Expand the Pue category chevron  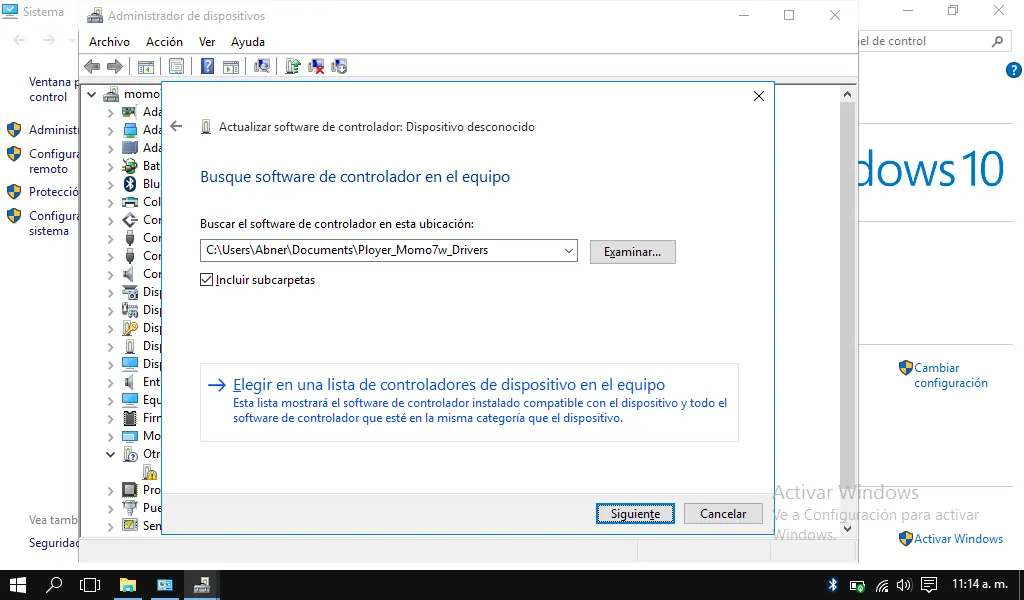click(x=110, y=508)
